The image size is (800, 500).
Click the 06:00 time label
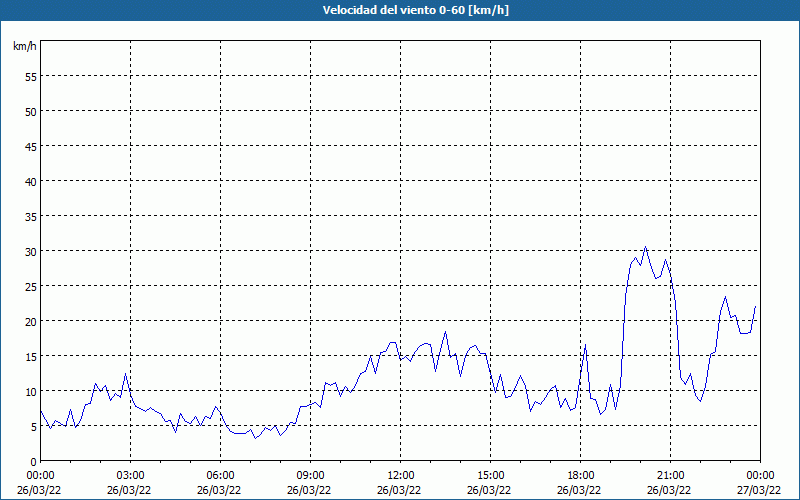(x=220, y=476)
